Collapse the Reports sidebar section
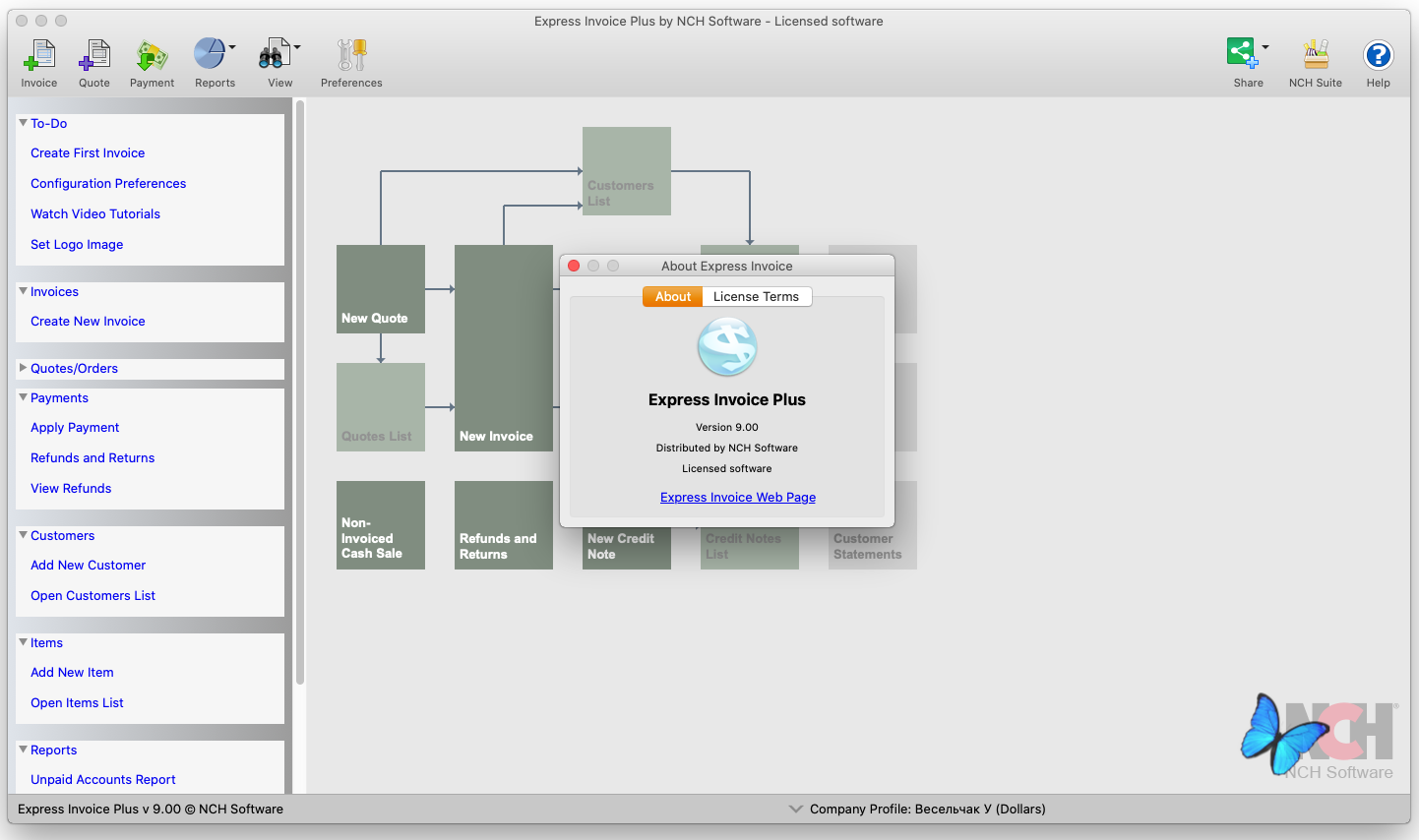This screenshot has width=1419, height=840. coord(23,750)
